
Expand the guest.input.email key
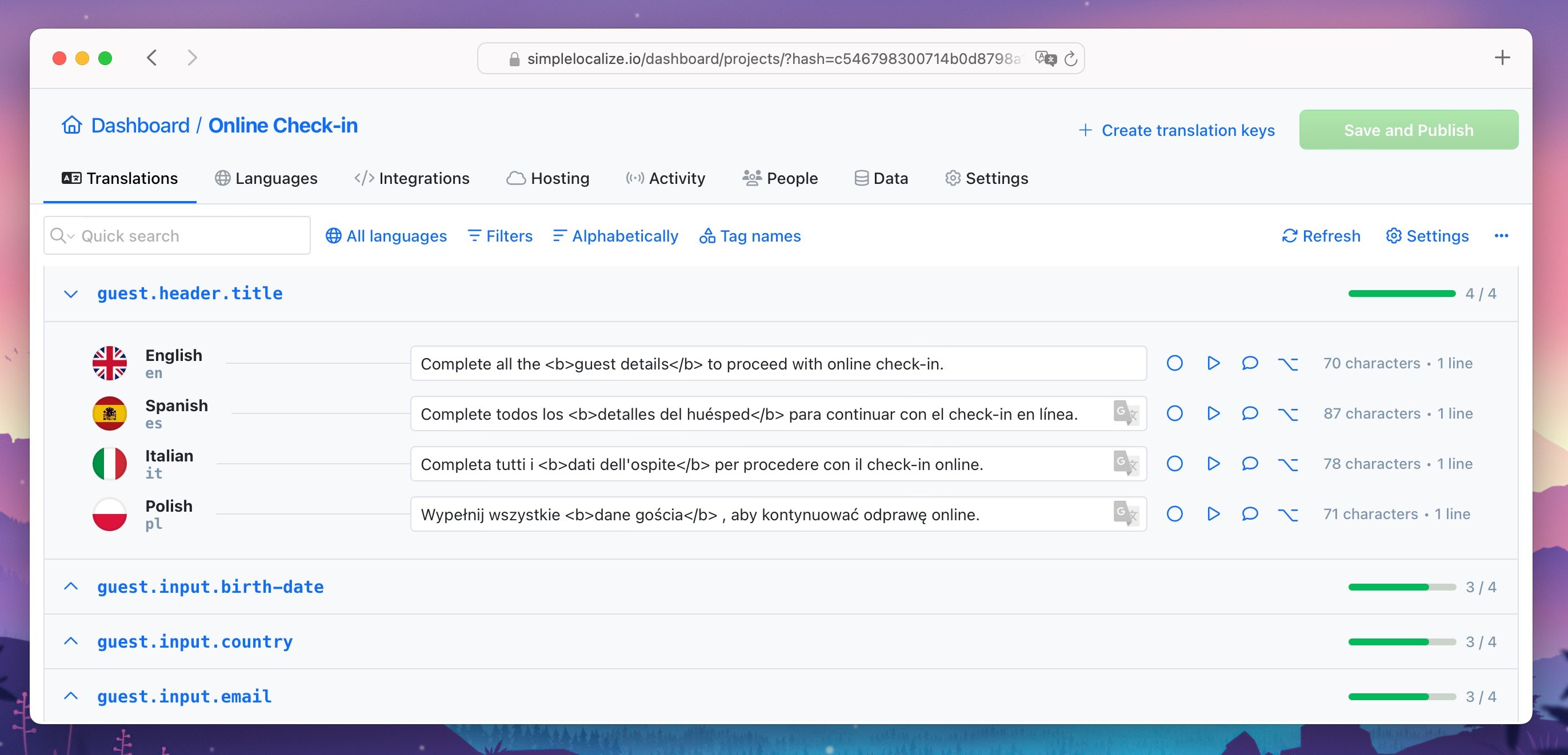[71, 696]
